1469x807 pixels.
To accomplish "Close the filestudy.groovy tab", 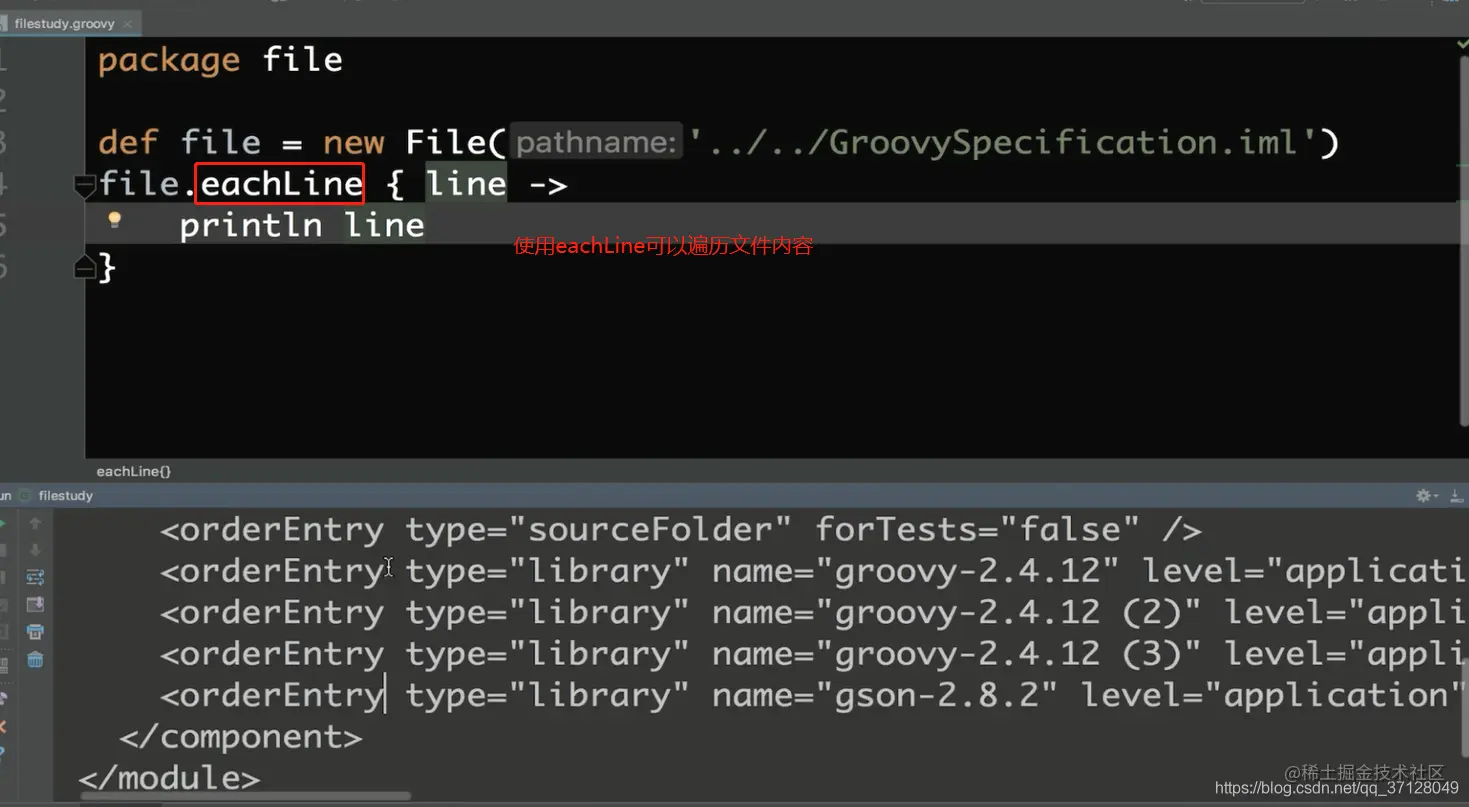I will click(128, 24).
